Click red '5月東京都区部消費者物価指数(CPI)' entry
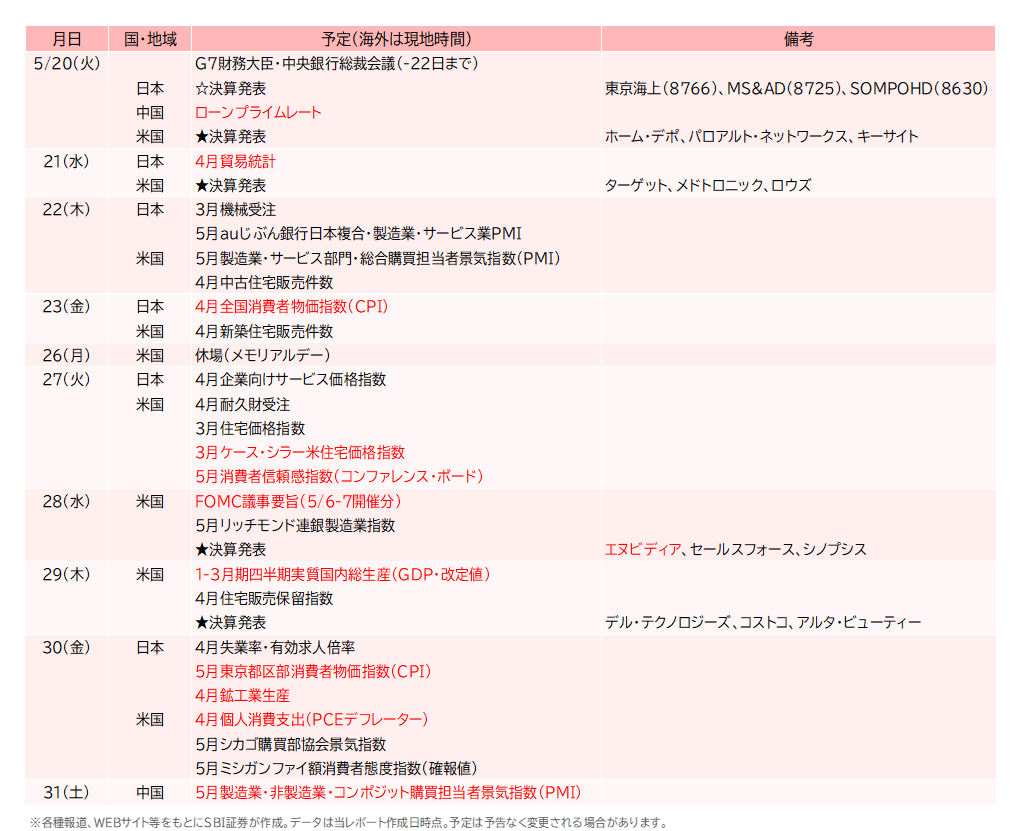The width and height of the screenshot is (1024, 831). coord(313,672)
